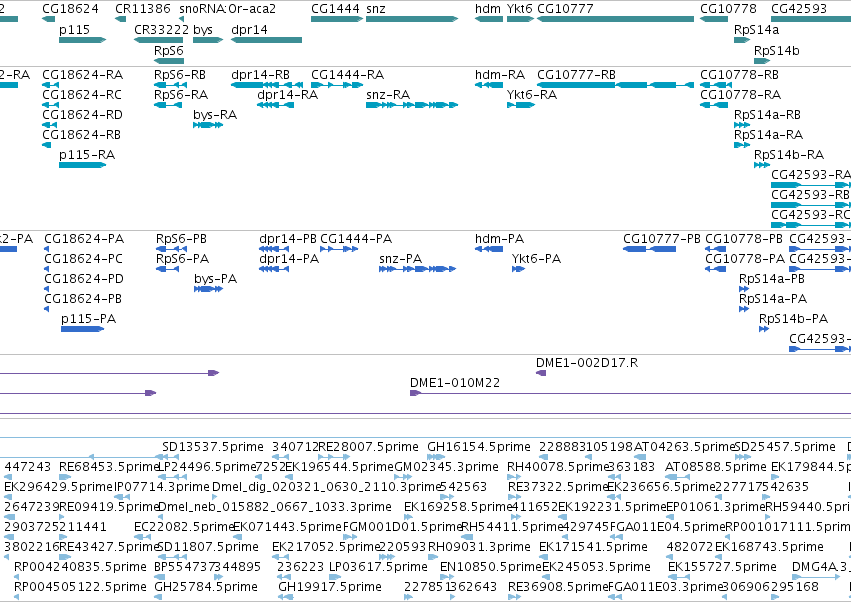Viewport: 851px width, 602px height.
Task: Select the CG10777-PB protein feature
Action: pyautogui.click(x=650, y=249)
